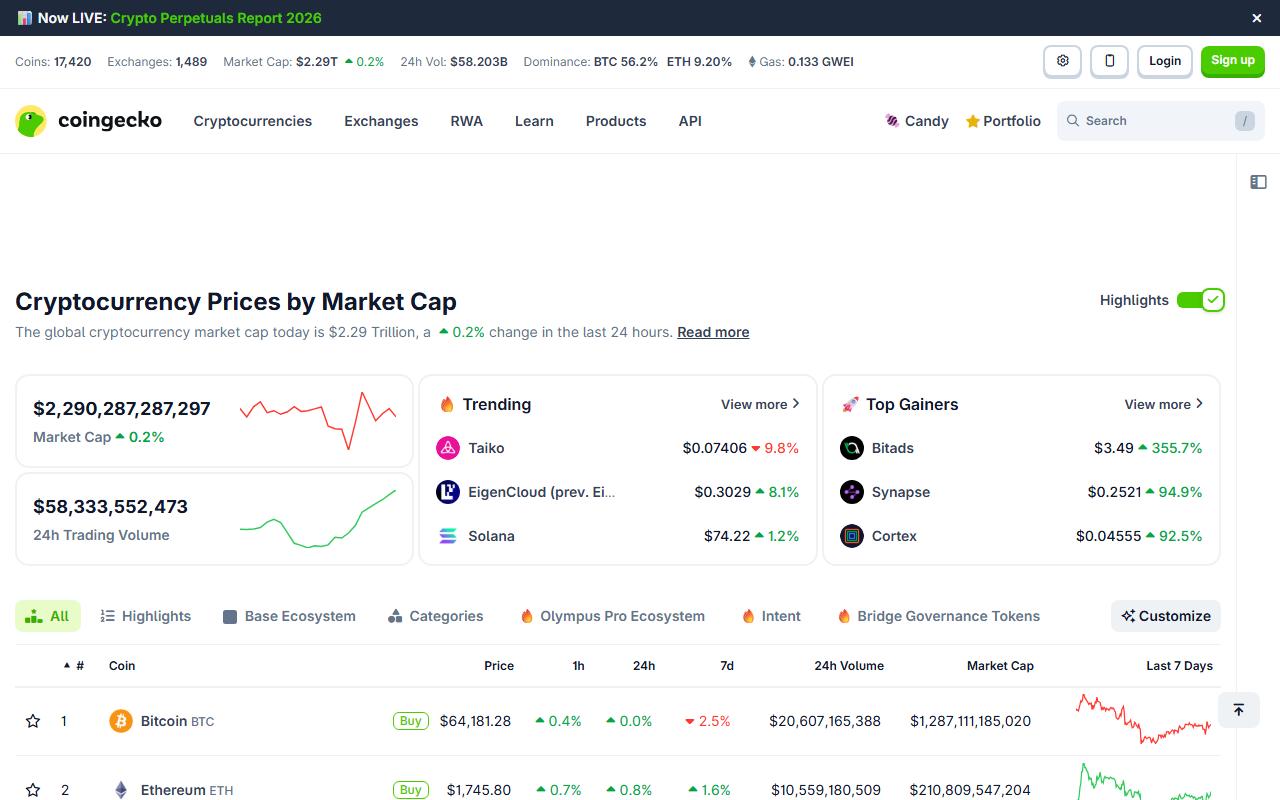Click the Cortex coin logo
Image resolution: width=1280 pixels, height=800 pixels.
[851, 536]
